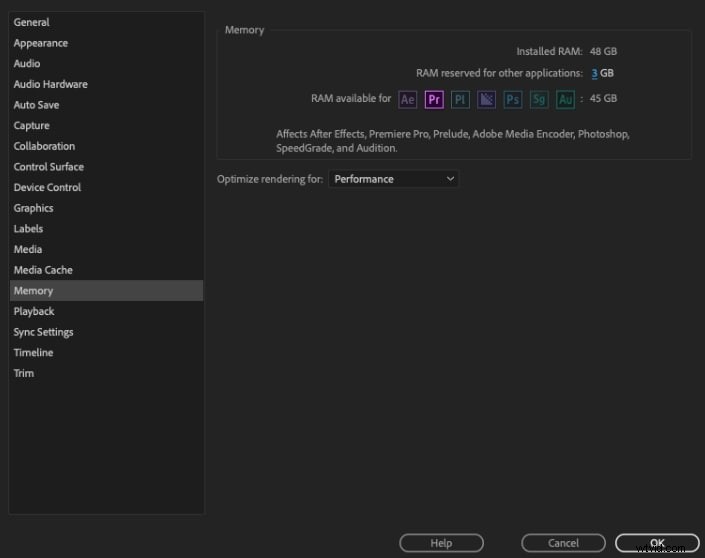
Task: Click the Installed RAM 48 GB value
Action: 603,51
